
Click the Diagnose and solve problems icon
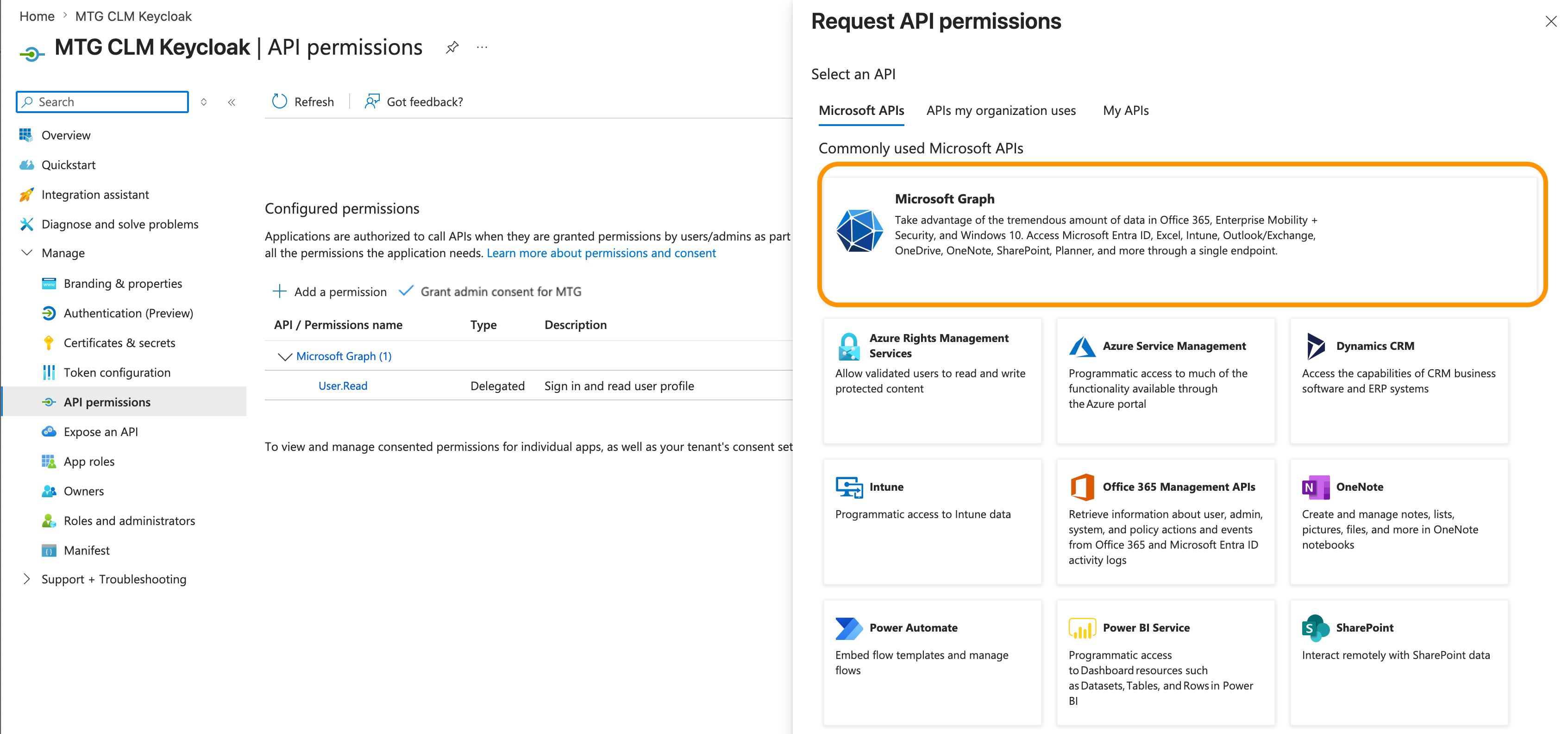26,224
